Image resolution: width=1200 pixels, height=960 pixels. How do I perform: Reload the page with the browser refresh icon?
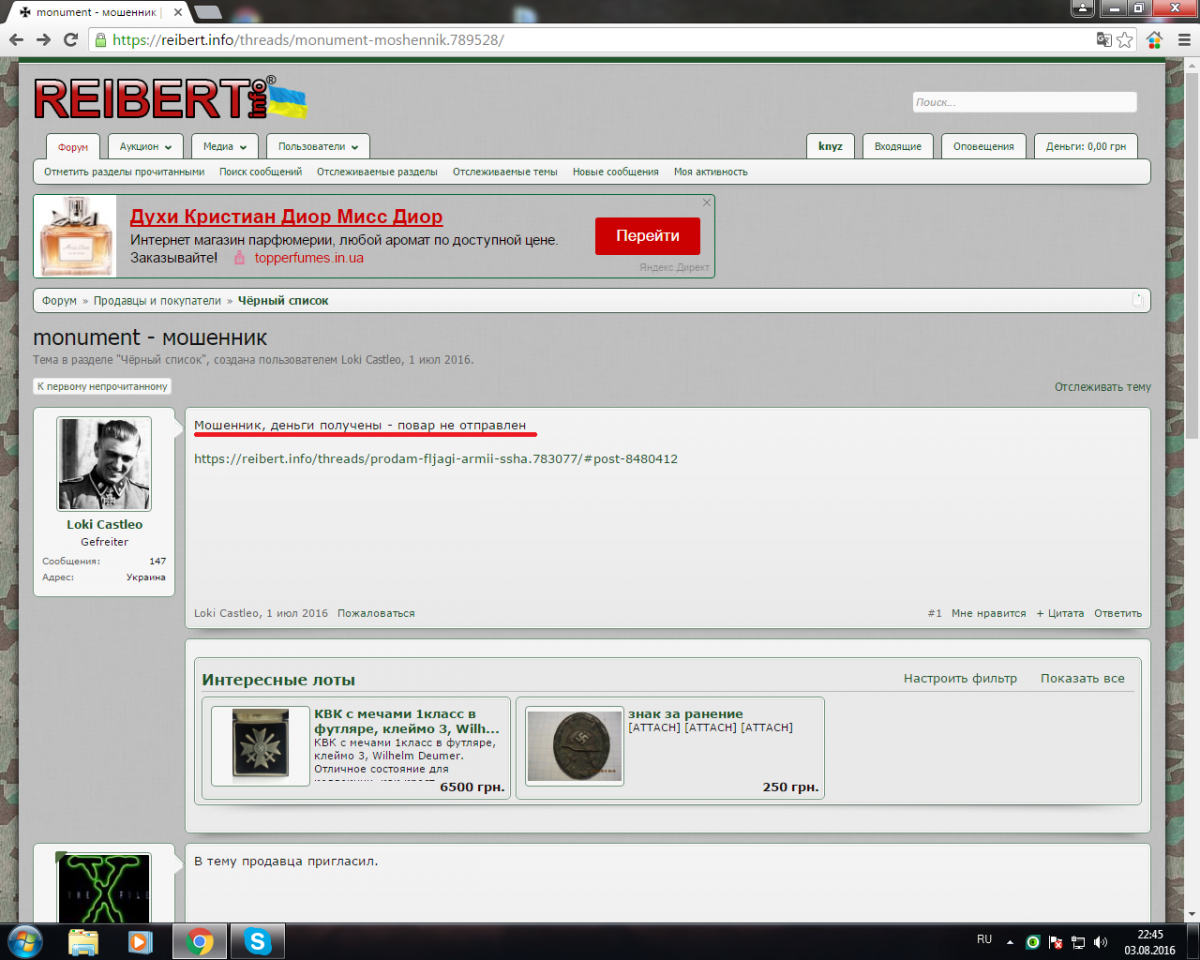(70, 40)
